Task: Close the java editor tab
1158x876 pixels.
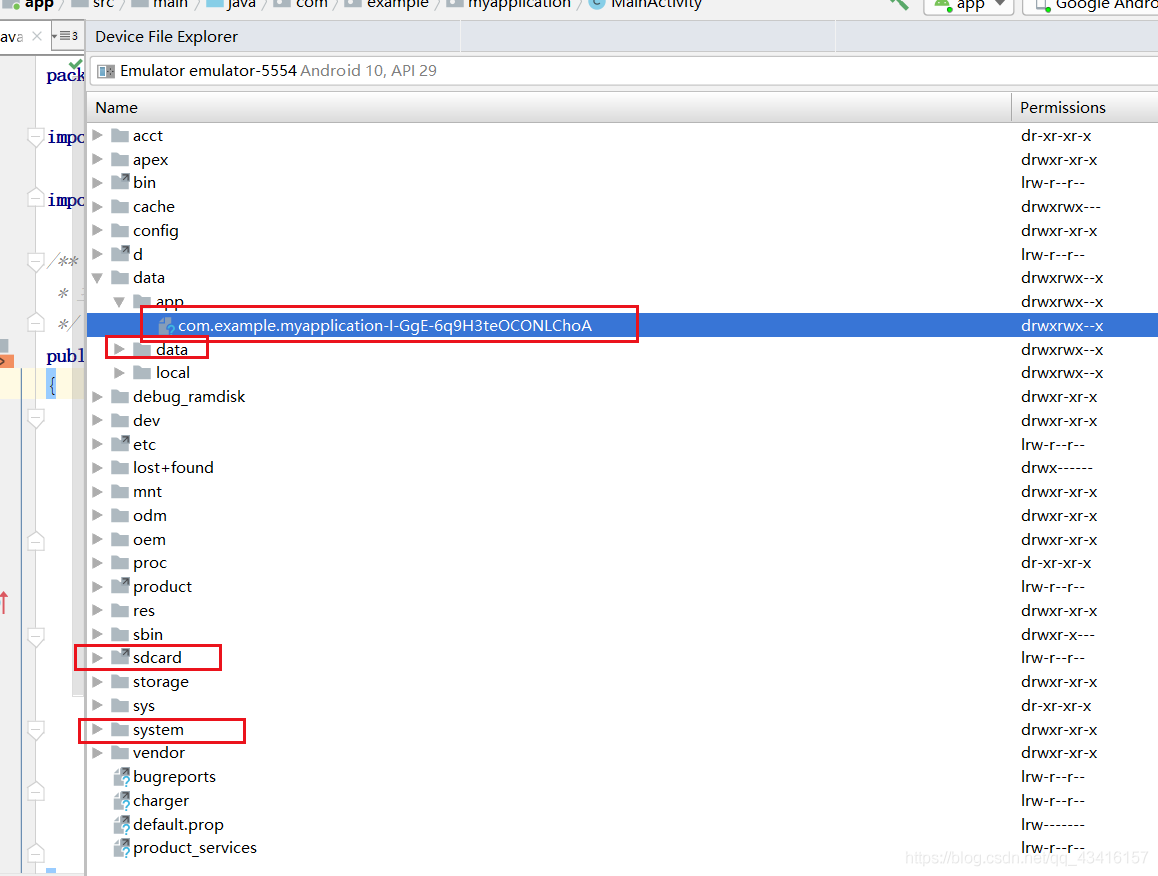Action: click(37, 36)
